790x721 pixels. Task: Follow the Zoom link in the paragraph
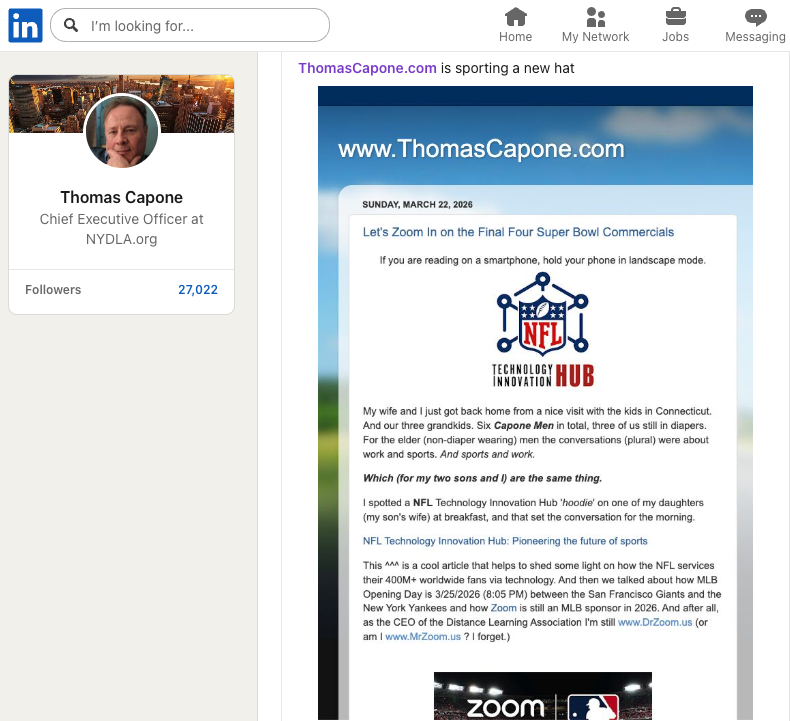tap(503, 608)
